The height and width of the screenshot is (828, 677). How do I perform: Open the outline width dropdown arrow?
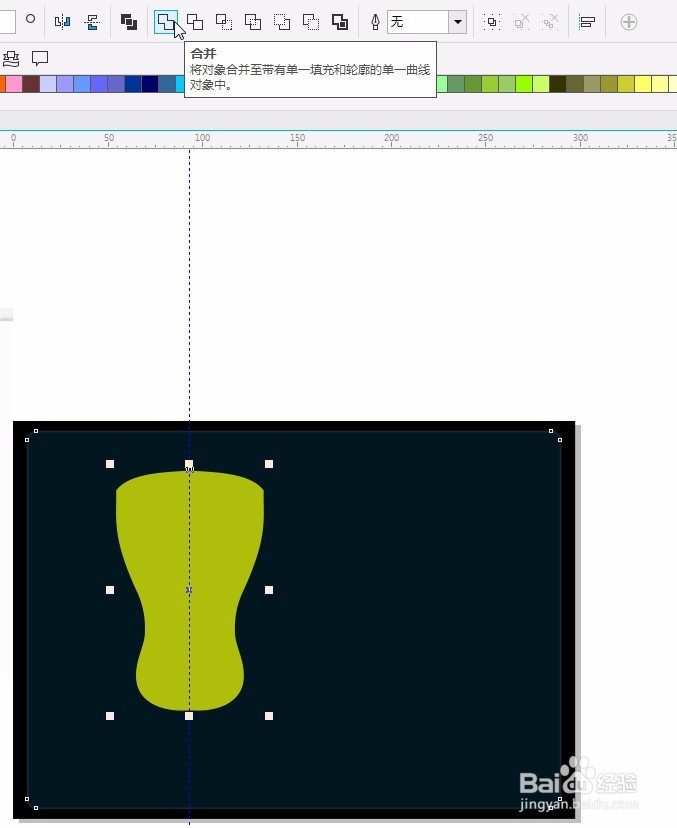pos(457,22)
